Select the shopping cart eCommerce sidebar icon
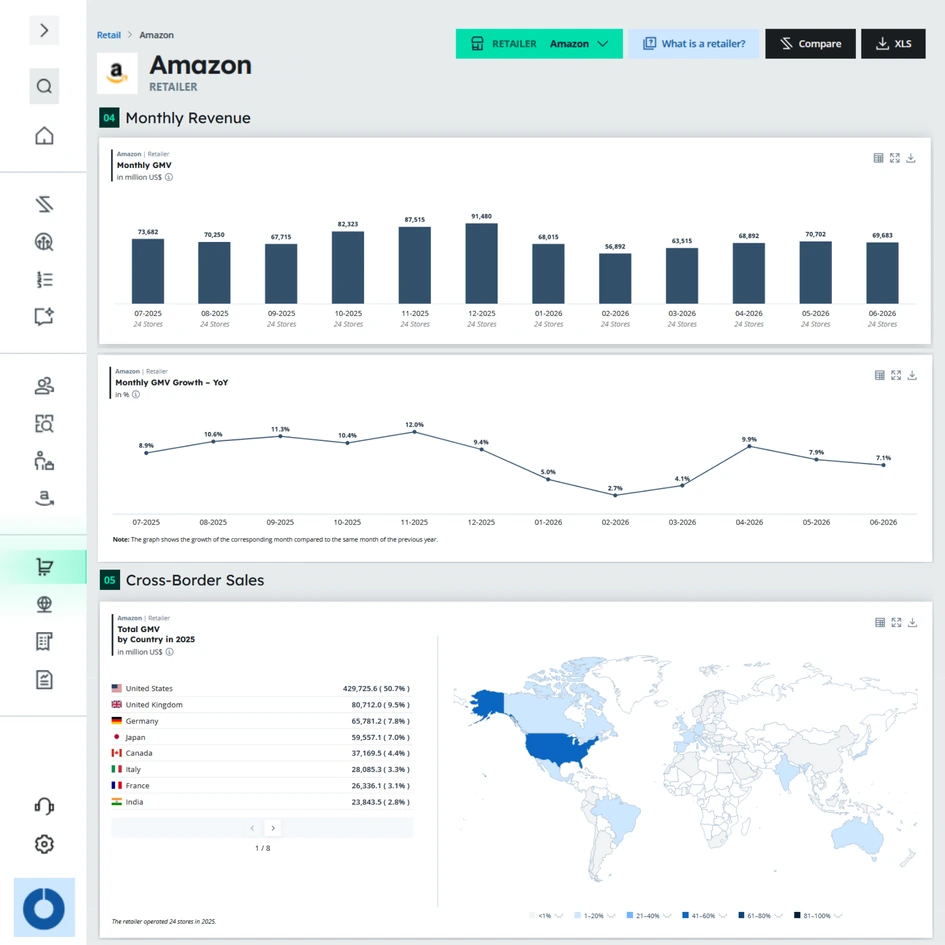 point(44,567)
